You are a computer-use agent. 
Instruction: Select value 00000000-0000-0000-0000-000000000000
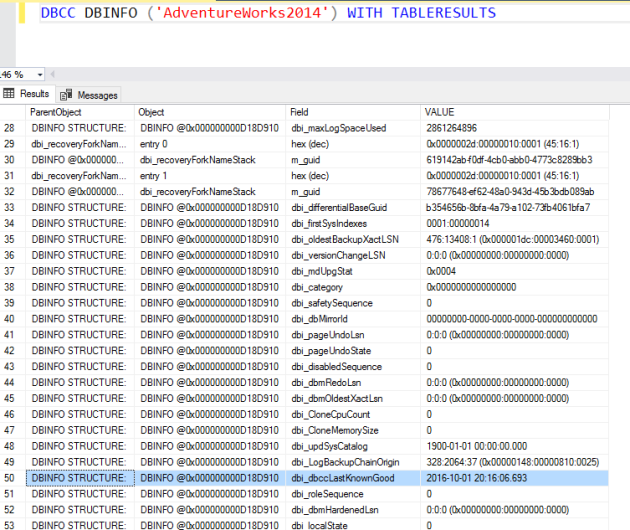click(515, 319)
